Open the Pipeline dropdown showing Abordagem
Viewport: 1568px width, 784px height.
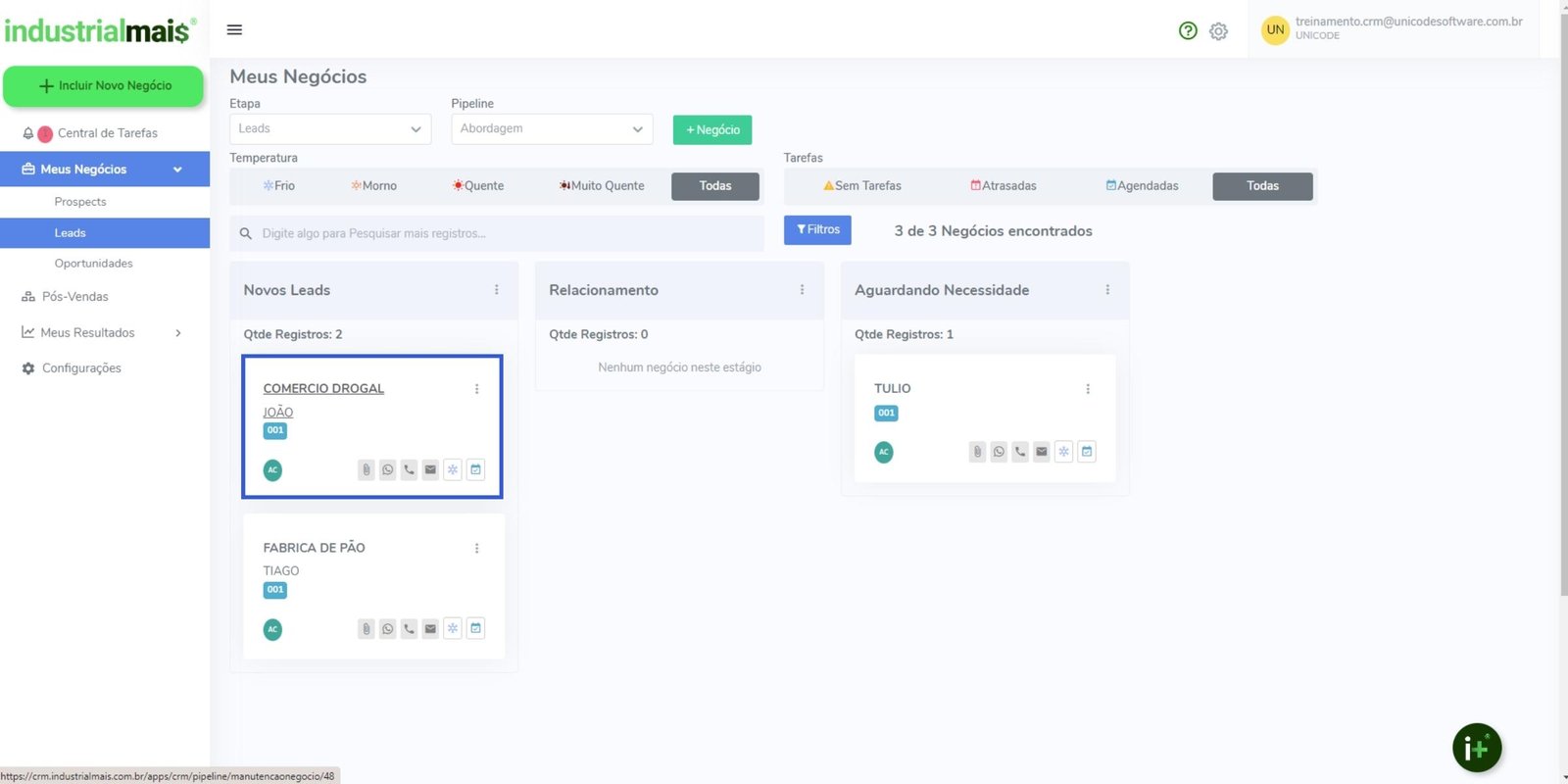[x=552, y=129]
